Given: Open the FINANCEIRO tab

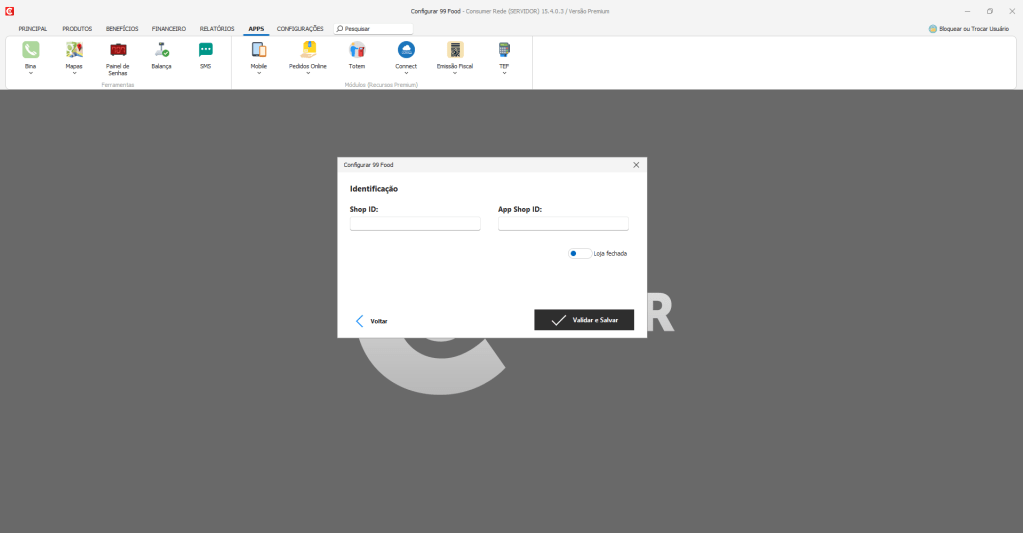Looking at the screenshot, I should [169, 29].
